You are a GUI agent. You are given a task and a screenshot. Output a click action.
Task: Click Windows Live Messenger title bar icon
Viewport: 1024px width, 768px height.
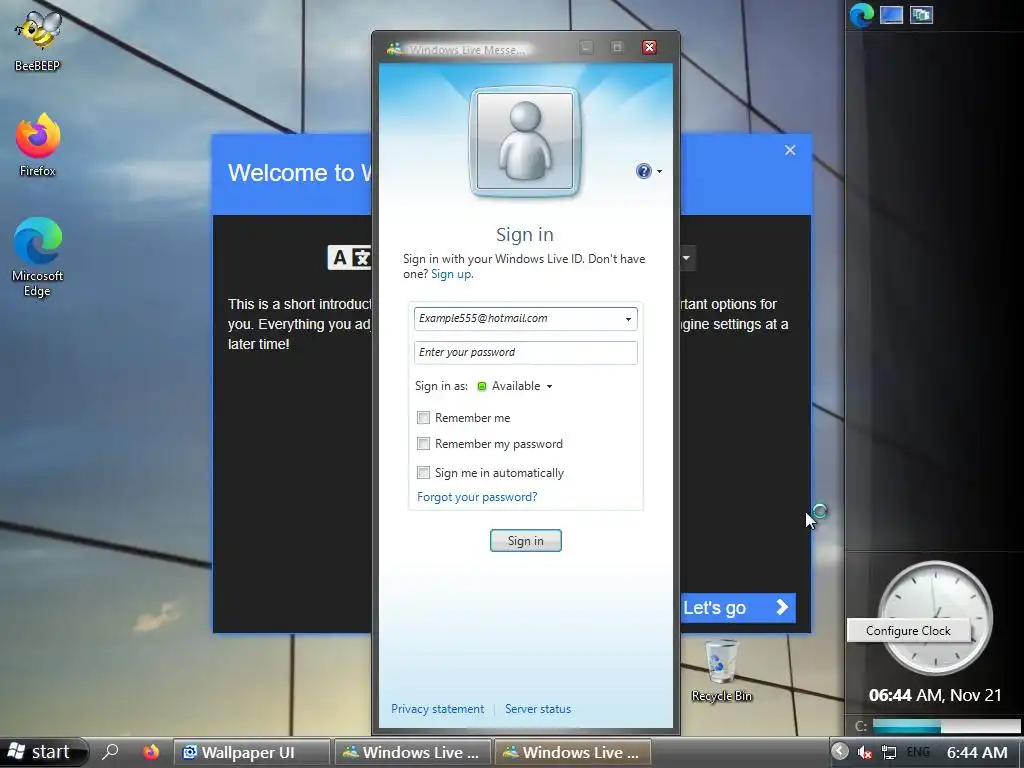pos(394,49)
